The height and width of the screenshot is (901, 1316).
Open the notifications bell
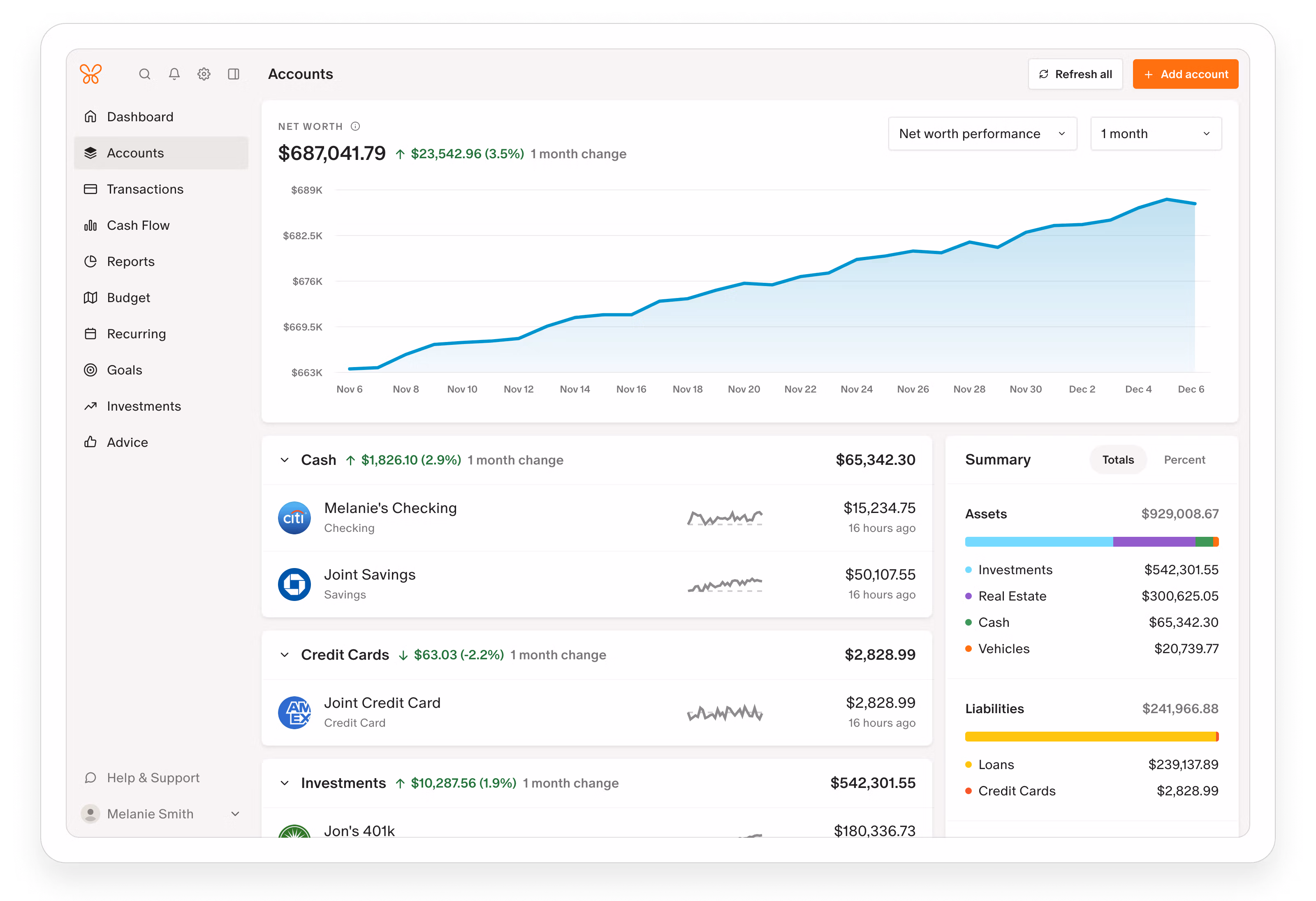pyautogui.click(x=174, y=74)
